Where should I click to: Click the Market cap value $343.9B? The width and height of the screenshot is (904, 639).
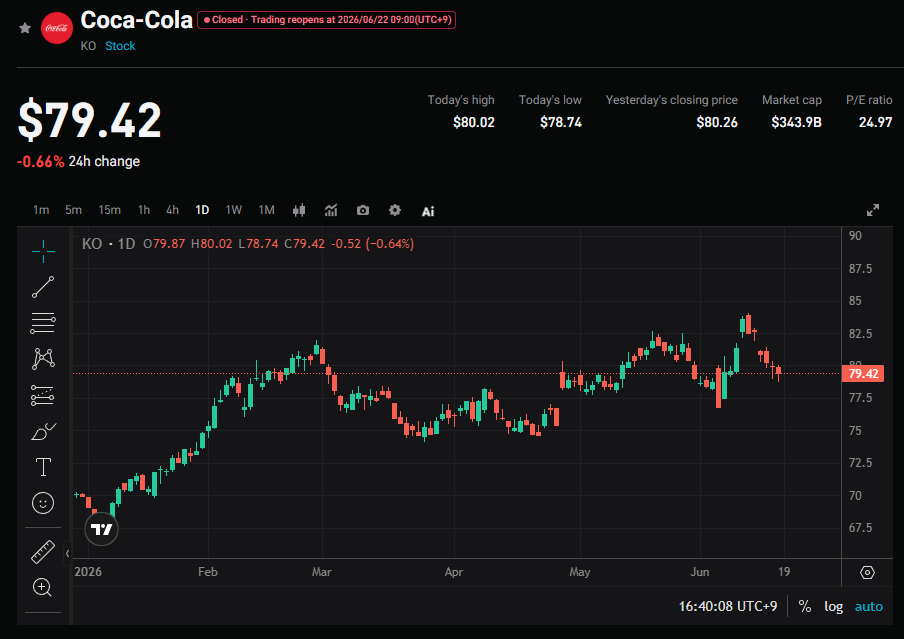point(796,122)
